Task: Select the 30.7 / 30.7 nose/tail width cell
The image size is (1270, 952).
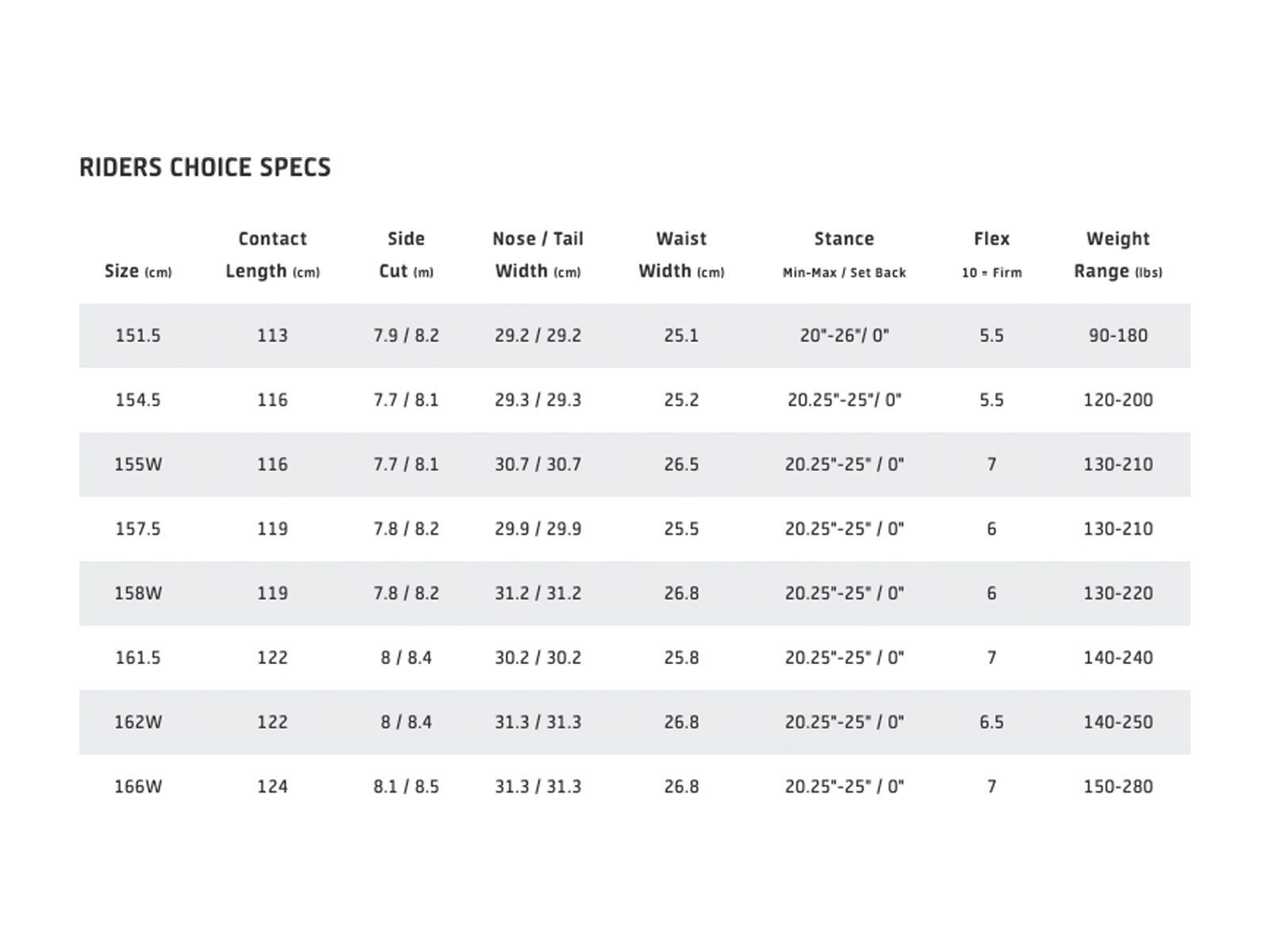Action: pos(537,465)
